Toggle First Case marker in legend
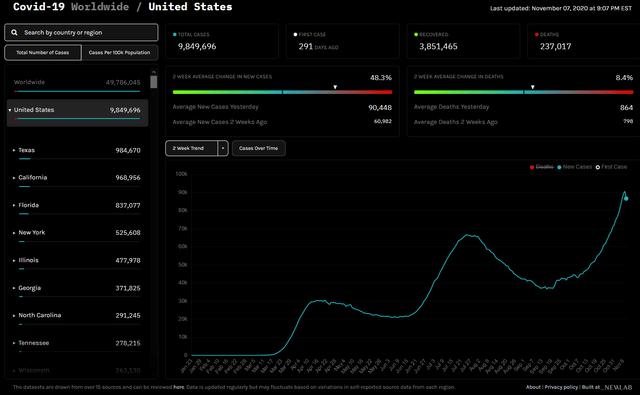The height and width of the screenshot is (395, 640). [x=611, y=167]
